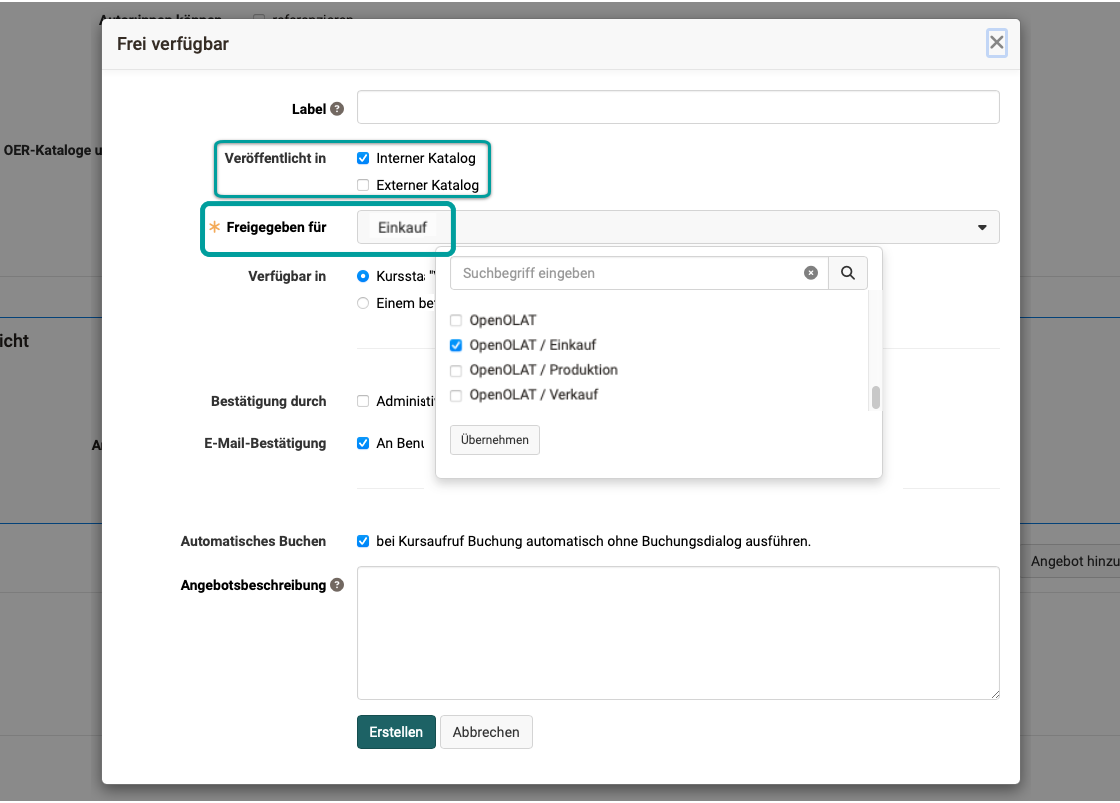Check the OpenOLAT / Produktion option
Viewport: 1120px width, 803px height.
[x=456, y=370]
